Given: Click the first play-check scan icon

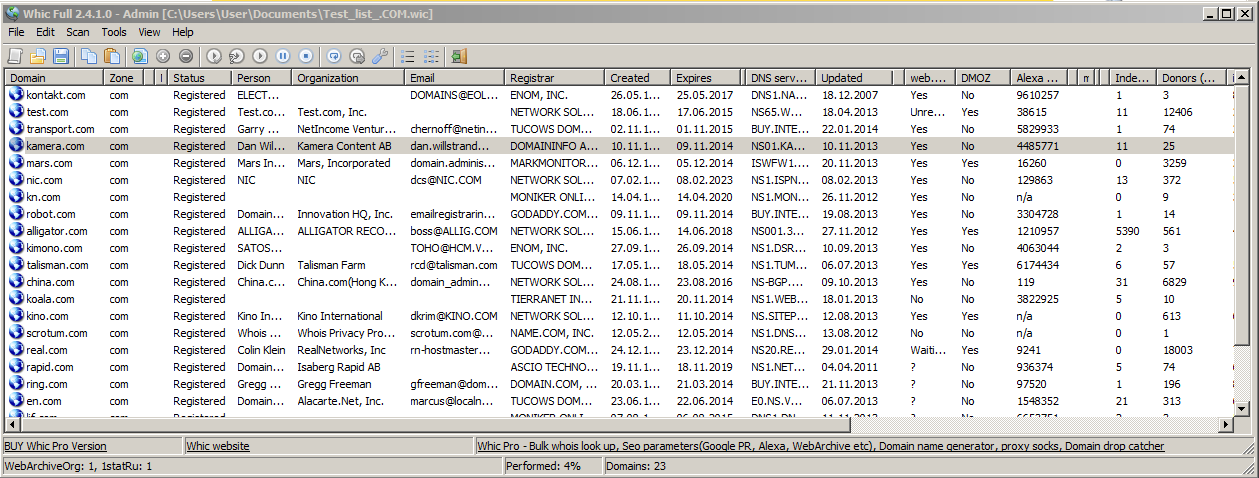Looking at the screenshot, I should [214, 56].
